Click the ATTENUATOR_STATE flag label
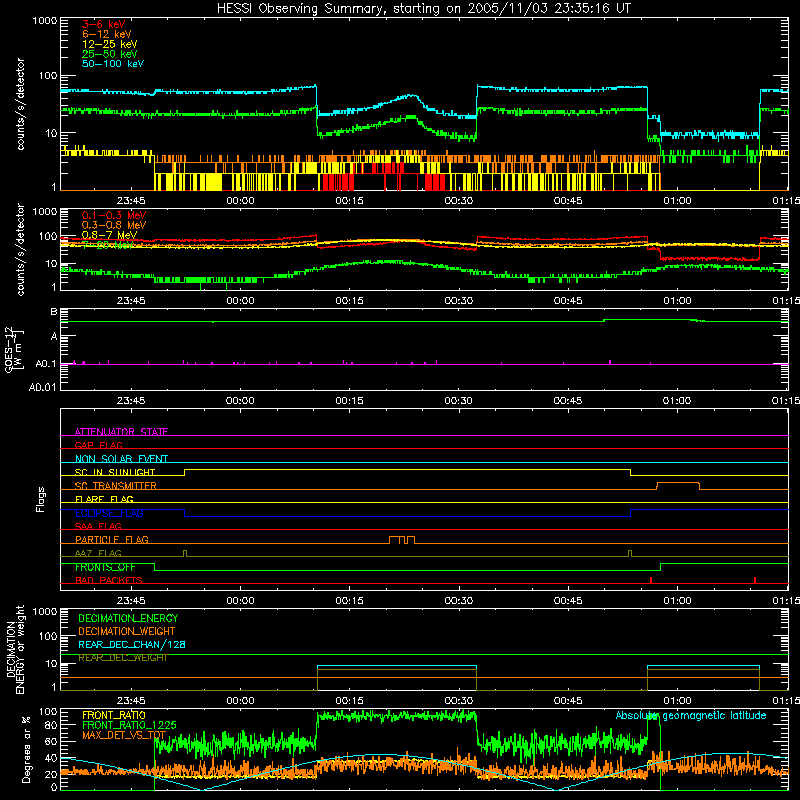Image resolution: width=800 pixels, height=800 pixels. (121, 432)
